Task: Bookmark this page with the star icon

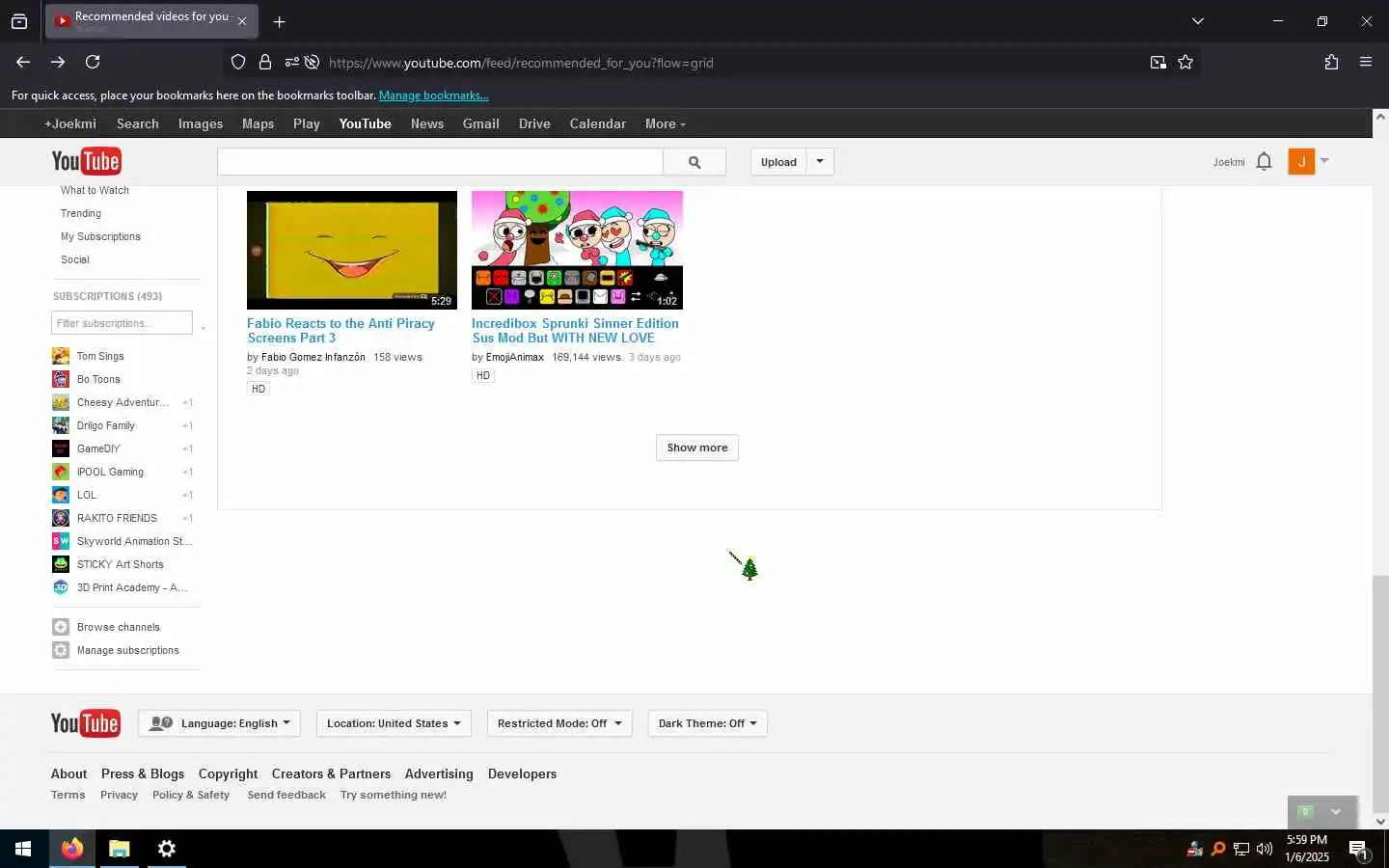Action: [x=1185, y=62]
